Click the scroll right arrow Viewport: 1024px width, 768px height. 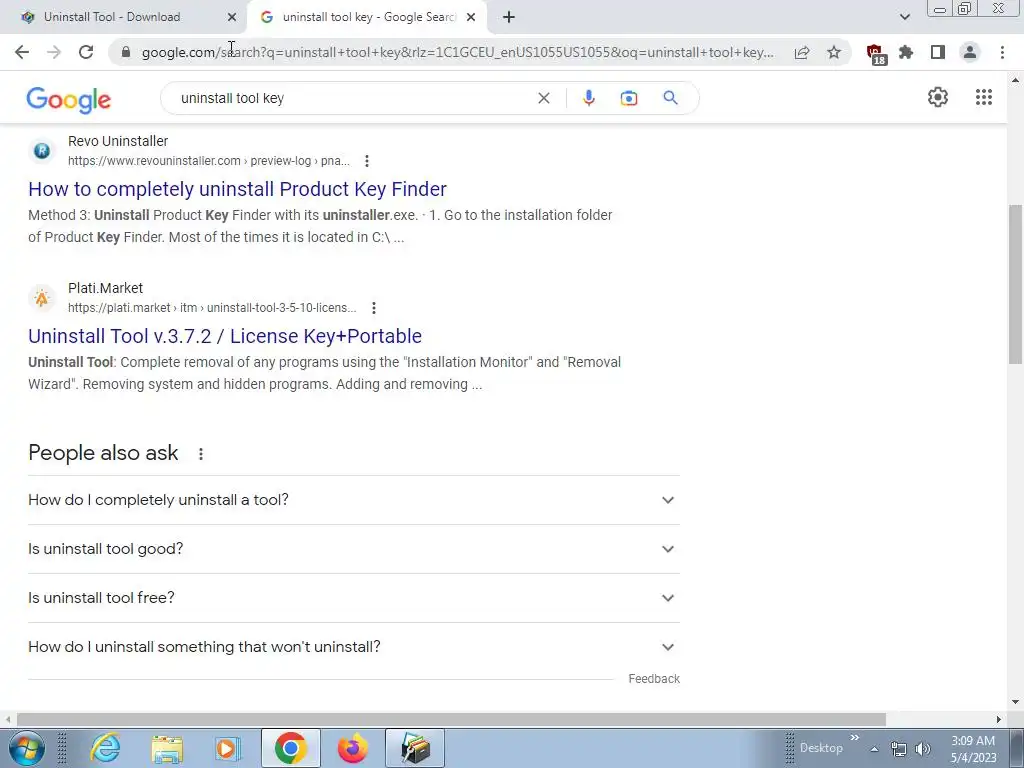click(999, 719)
